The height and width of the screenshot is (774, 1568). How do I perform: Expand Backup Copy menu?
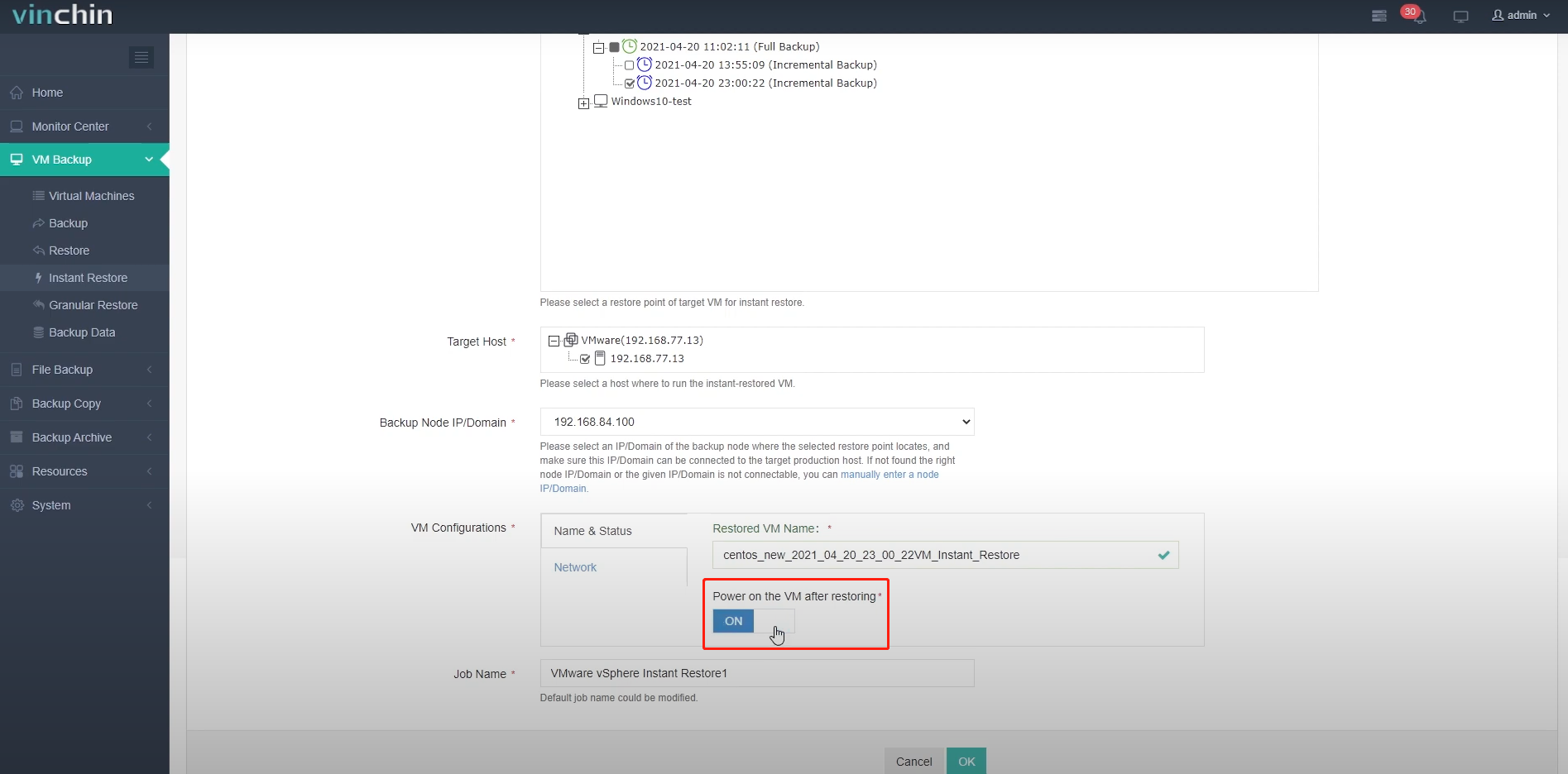click(x=84, y=404)
